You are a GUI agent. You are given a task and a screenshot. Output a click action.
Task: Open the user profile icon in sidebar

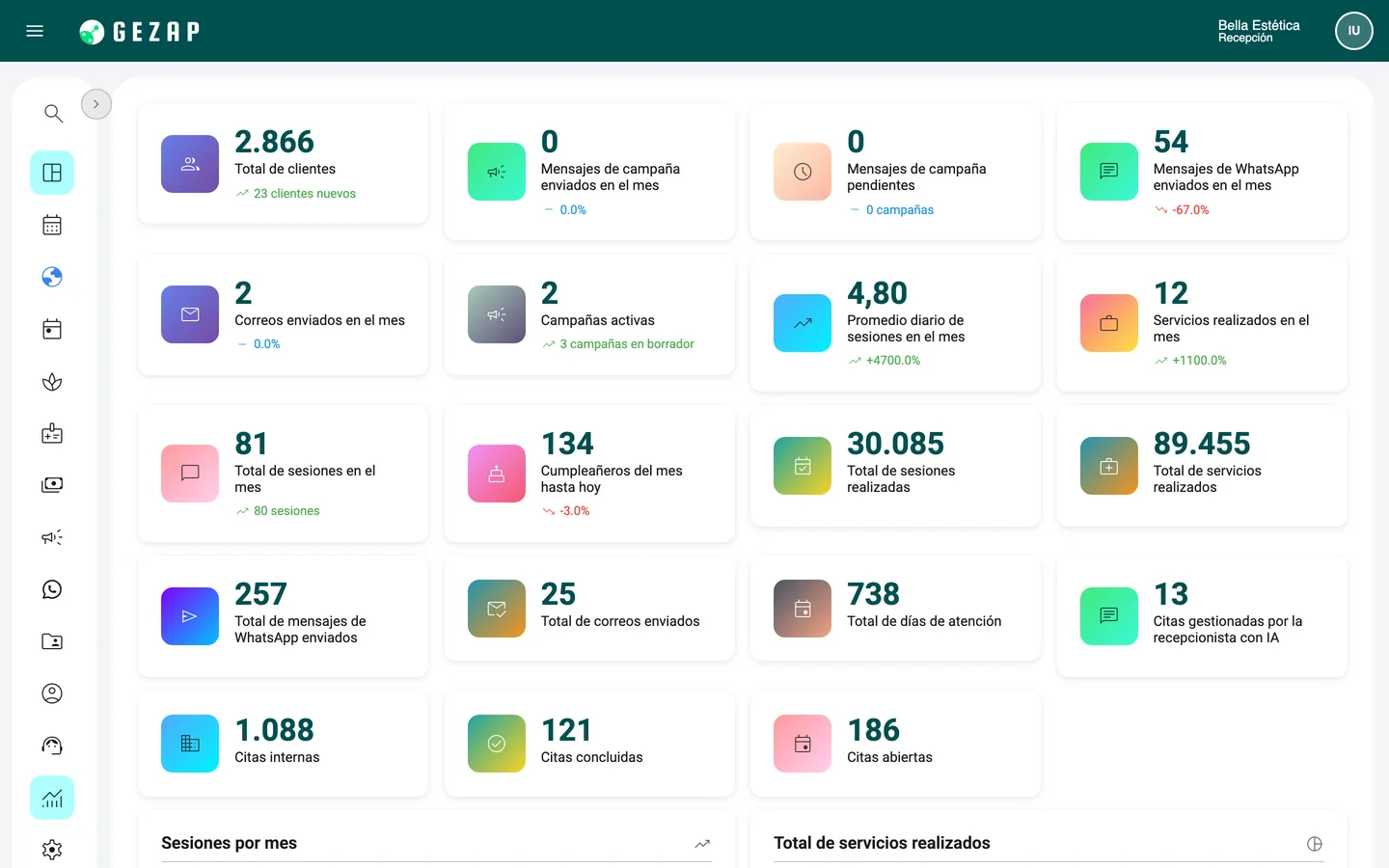[52, 693]
